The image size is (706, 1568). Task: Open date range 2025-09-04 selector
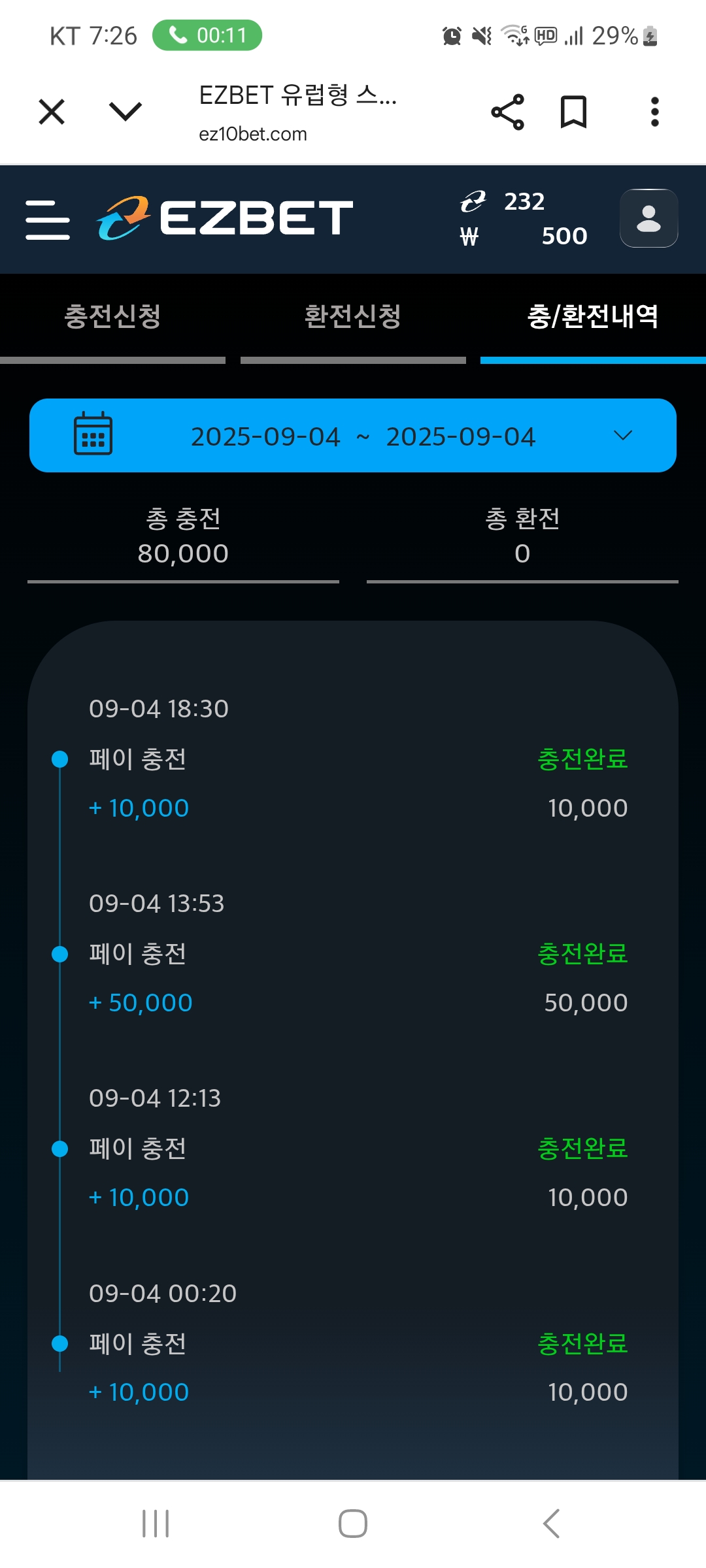pyautogui.click(x=363, y=436)
